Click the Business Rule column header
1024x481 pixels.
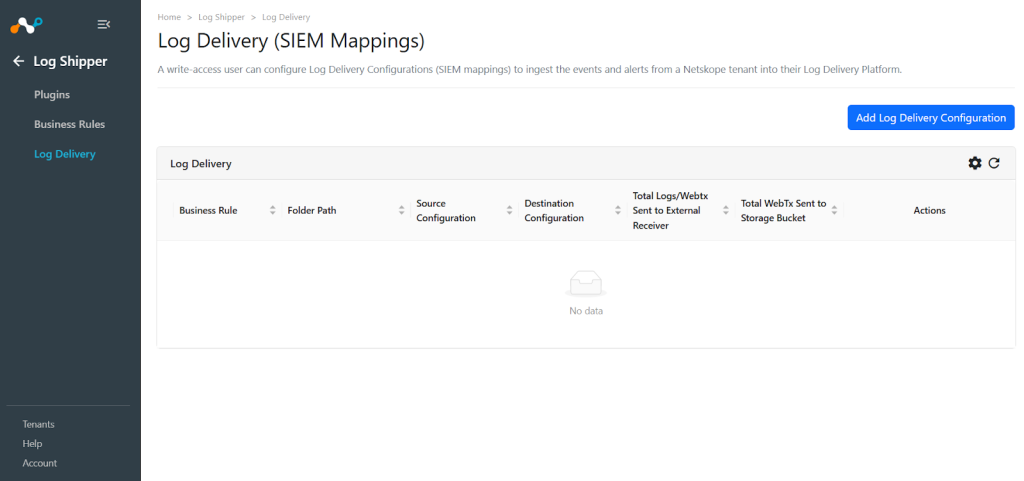tap(208, 210)
